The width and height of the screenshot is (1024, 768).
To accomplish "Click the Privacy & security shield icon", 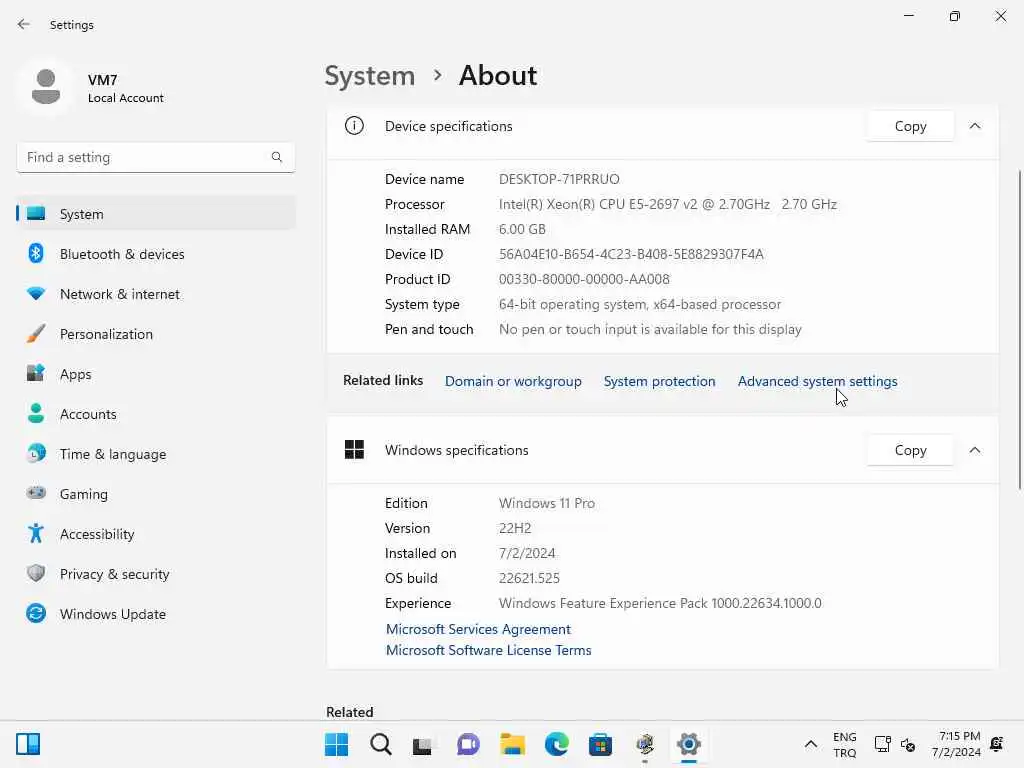I will point(36,573).
